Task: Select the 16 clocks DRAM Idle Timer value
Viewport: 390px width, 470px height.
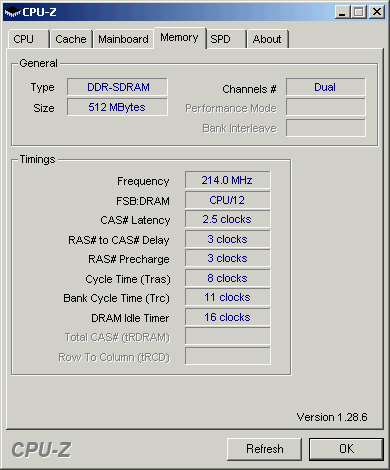Action: click(228, 317)
